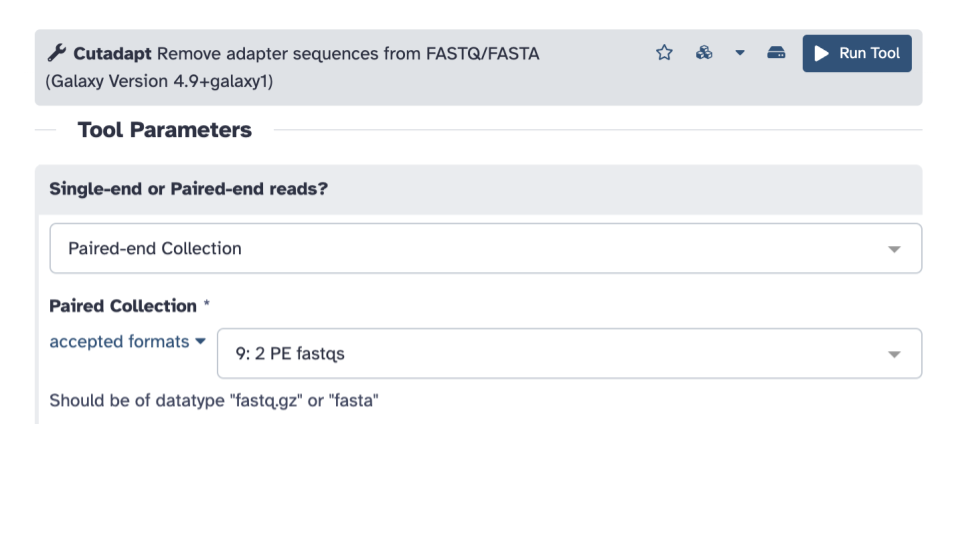Click the arrow on Paired-end Collection dropdown

[894, 249]
